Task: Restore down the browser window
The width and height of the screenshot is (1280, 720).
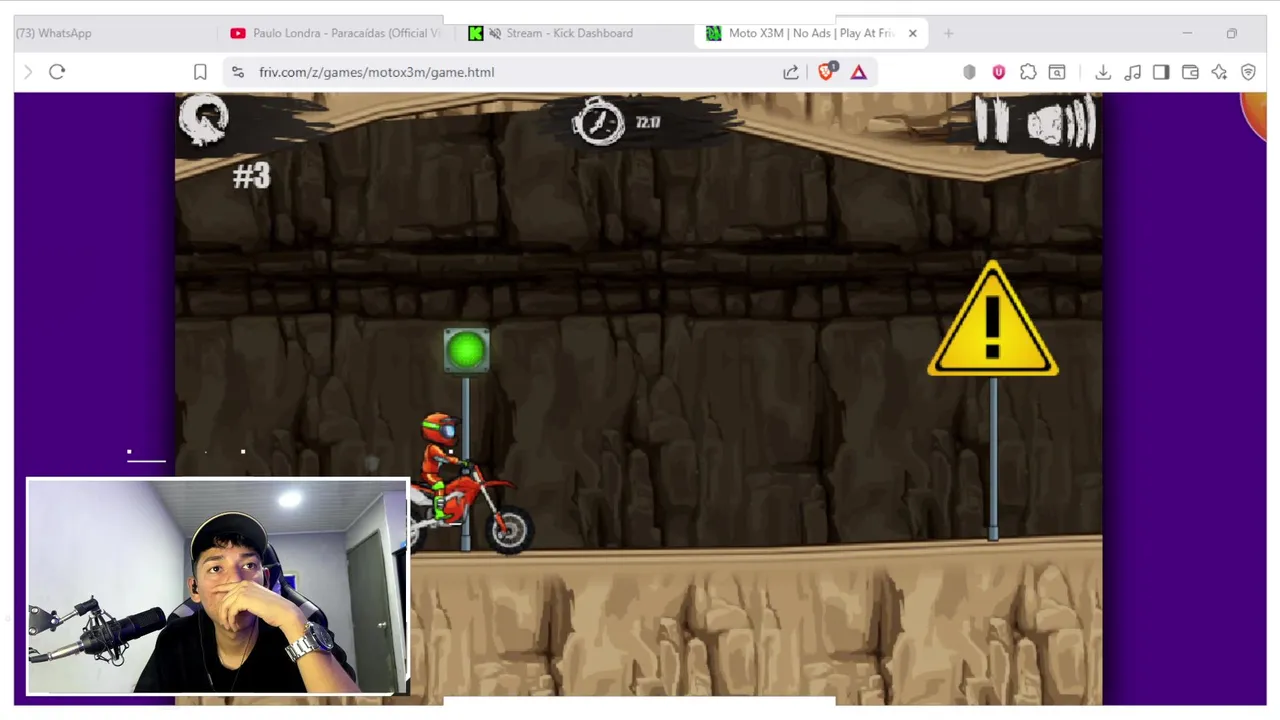Action: tap(1231, 33)
